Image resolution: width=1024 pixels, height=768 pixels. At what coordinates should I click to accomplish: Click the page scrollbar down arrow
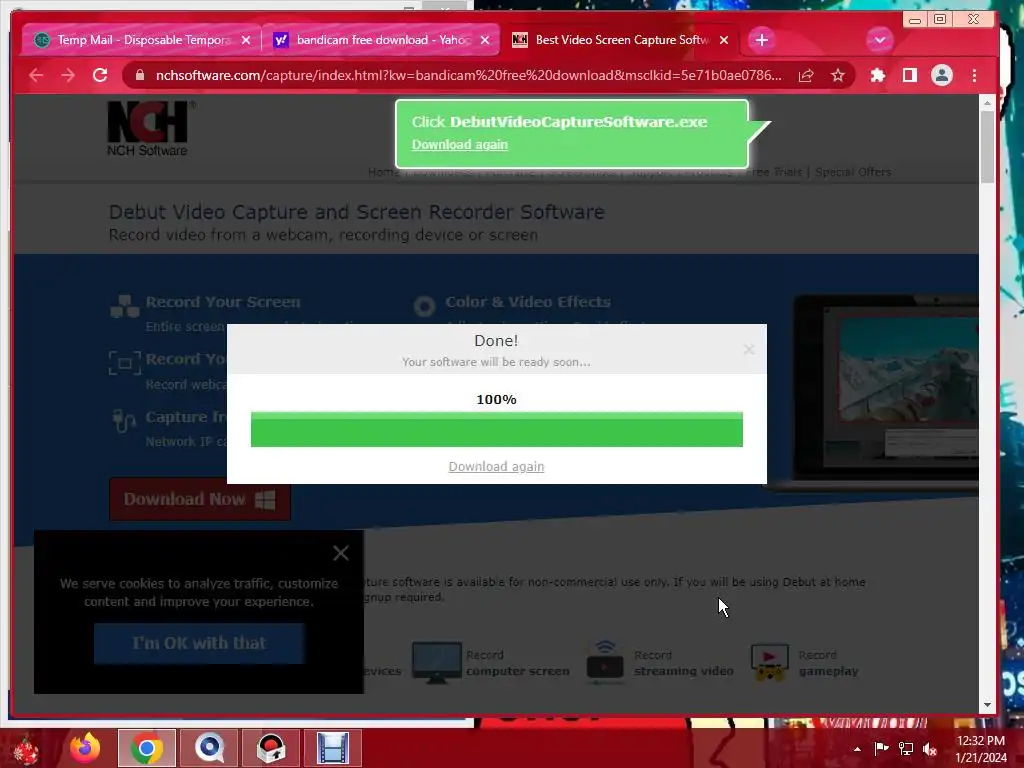[987, 705]
